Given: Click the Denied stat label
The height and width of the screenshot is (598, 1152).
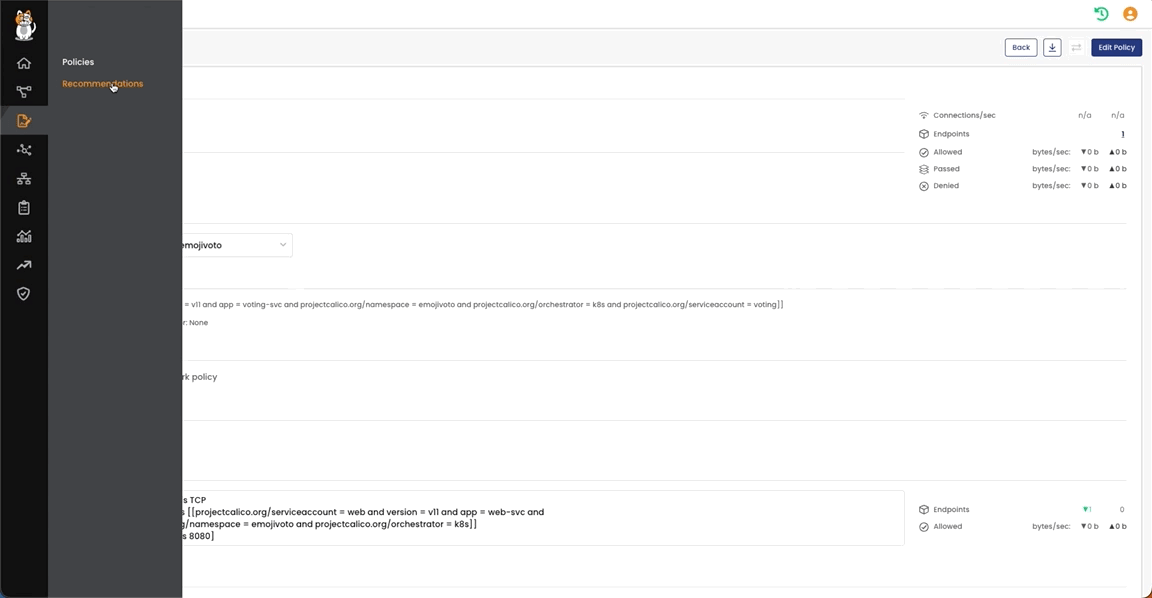Looking at the screenshot, I should pos(946,186).
